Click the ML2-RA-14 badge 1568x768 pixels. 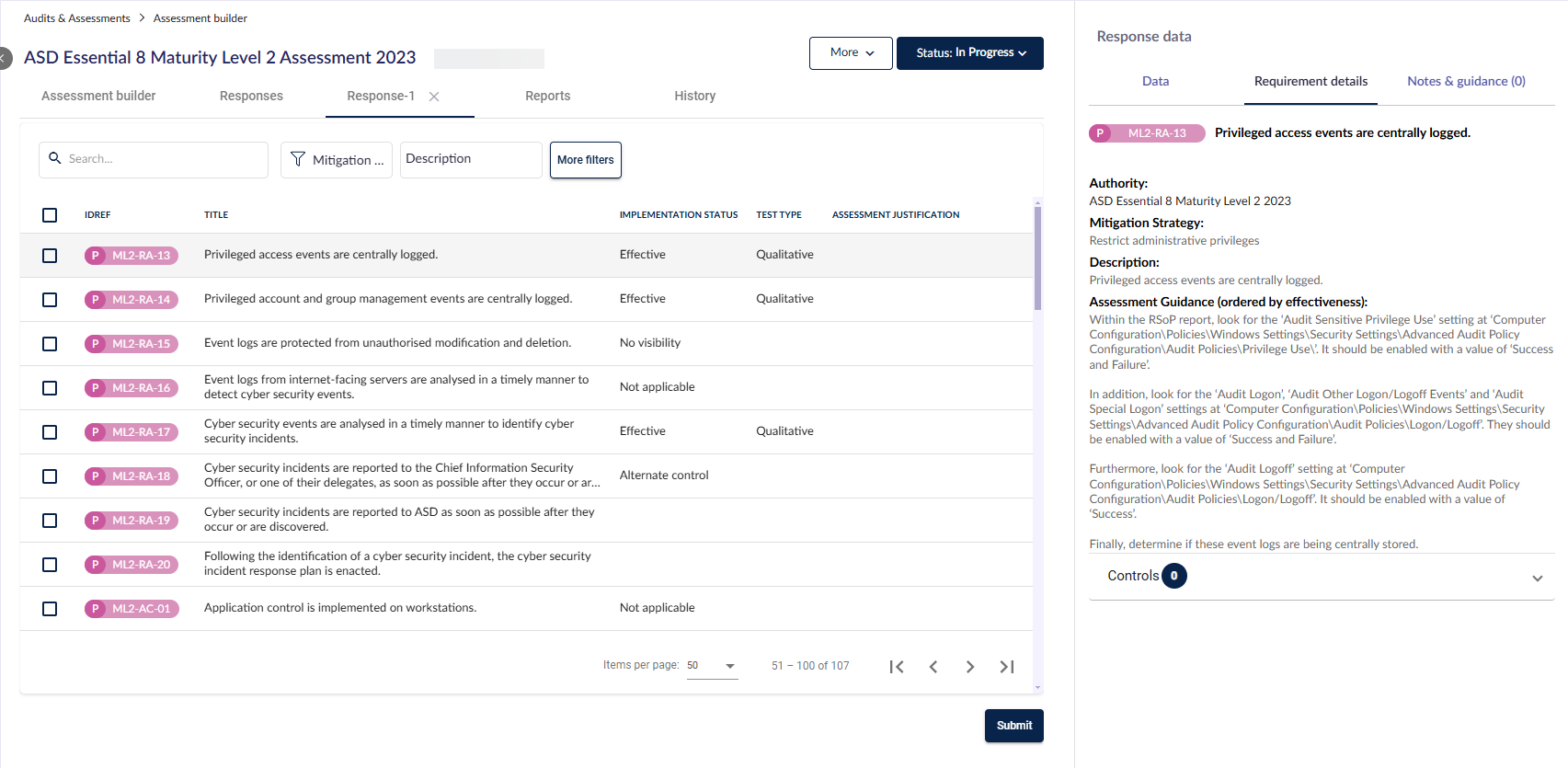(x=132, y=300)
